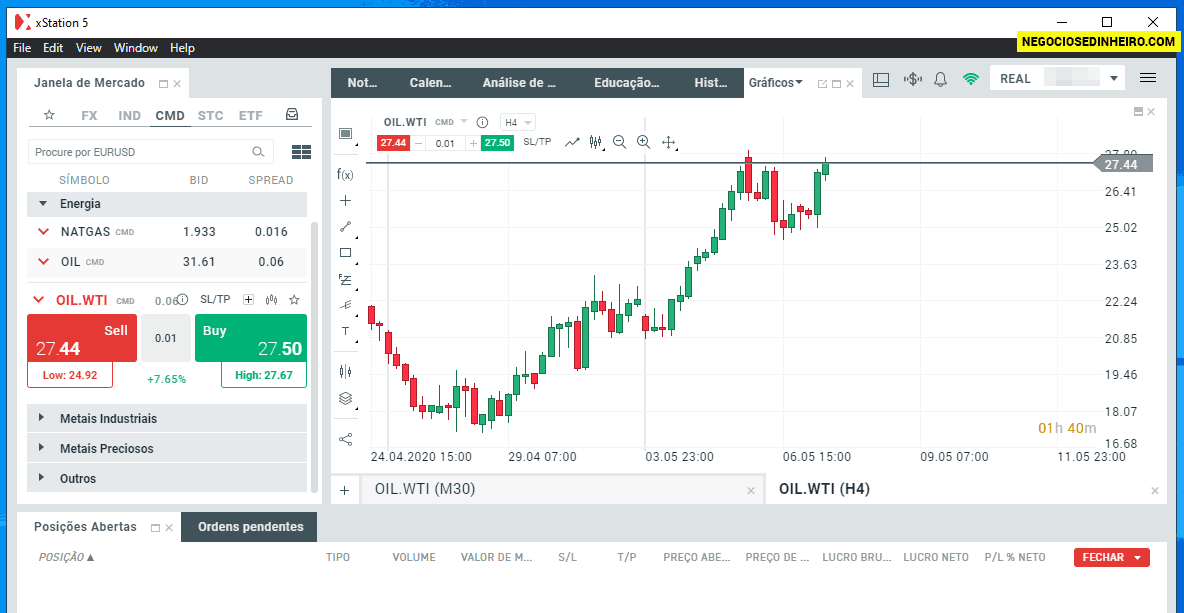Collapse the OIL.WTI trading row

click(x=39, y=300)
